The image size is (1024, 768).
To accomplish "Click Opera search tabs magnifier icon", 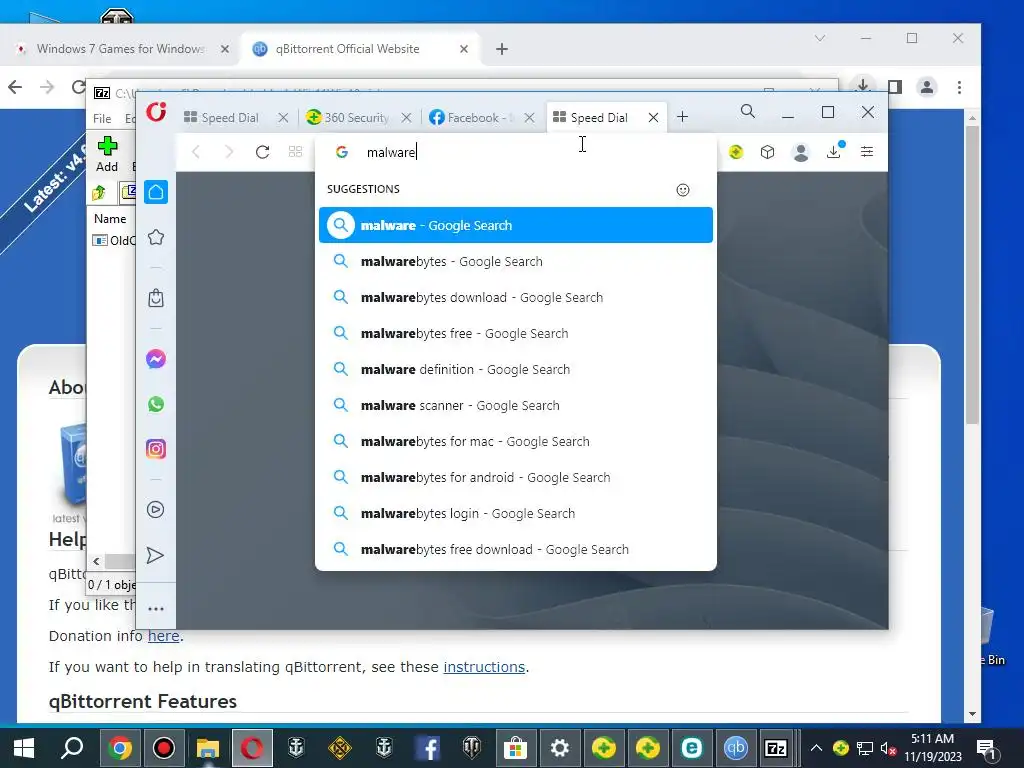I will [x=748, y=112].
